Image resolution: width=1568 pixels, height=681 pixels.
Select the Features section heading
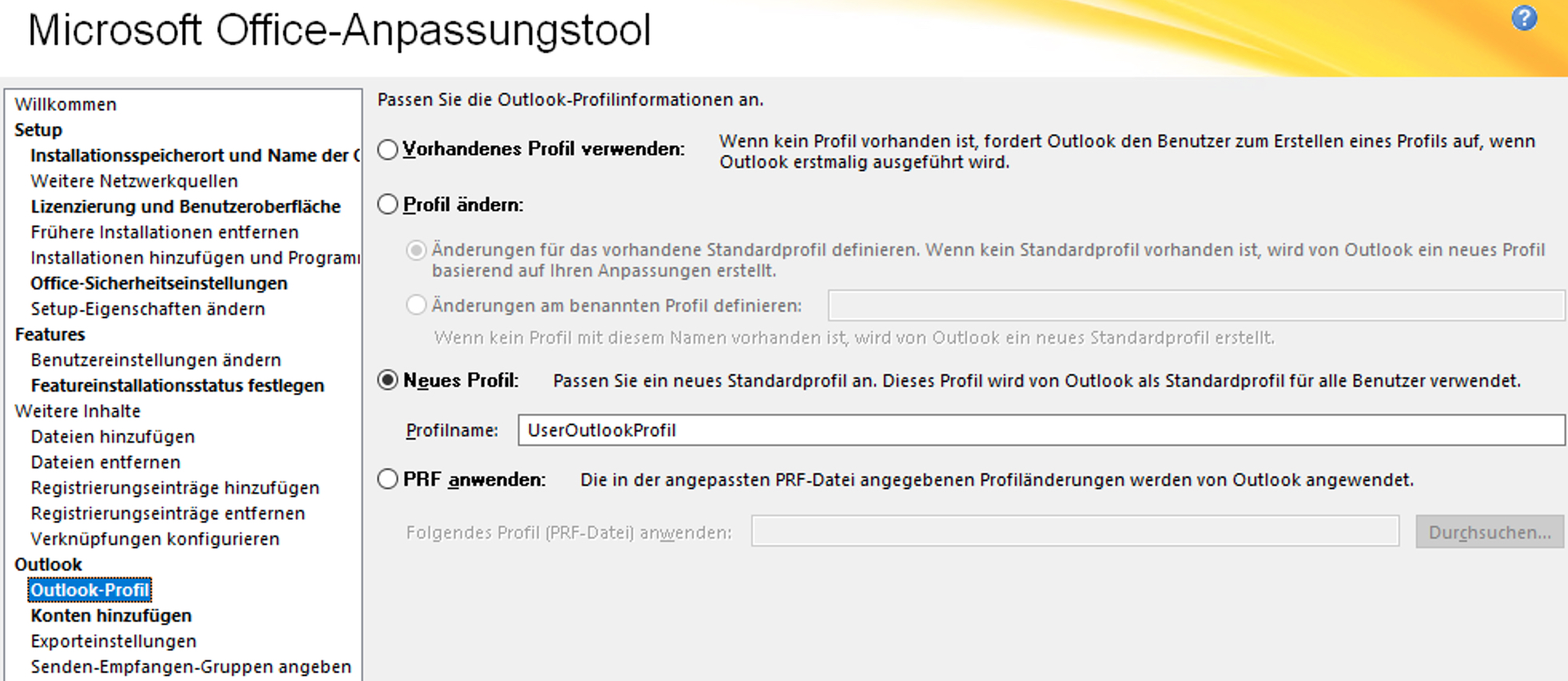[50, 335]
